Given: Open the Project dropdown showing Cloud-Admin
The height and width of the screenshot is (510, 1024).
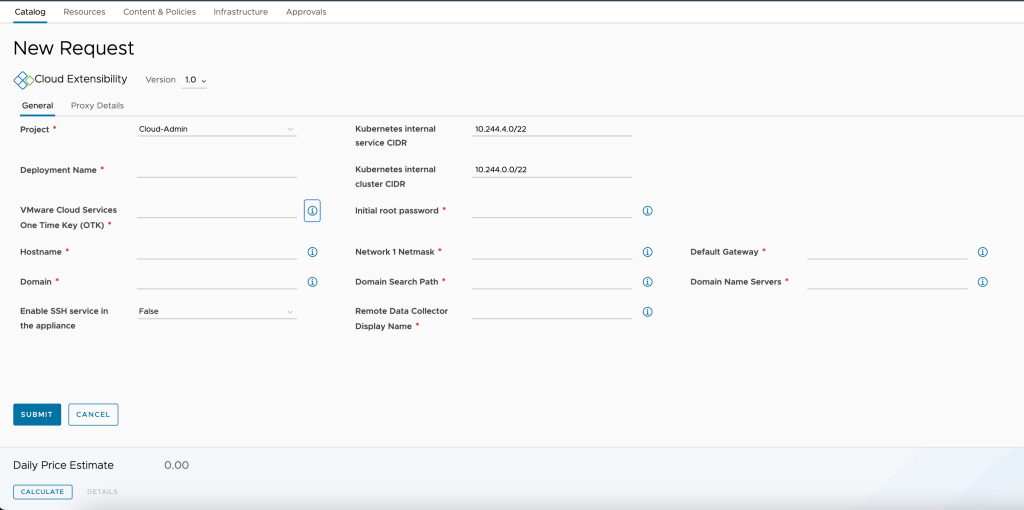Looking at the screenshot, I should point(217,129).
